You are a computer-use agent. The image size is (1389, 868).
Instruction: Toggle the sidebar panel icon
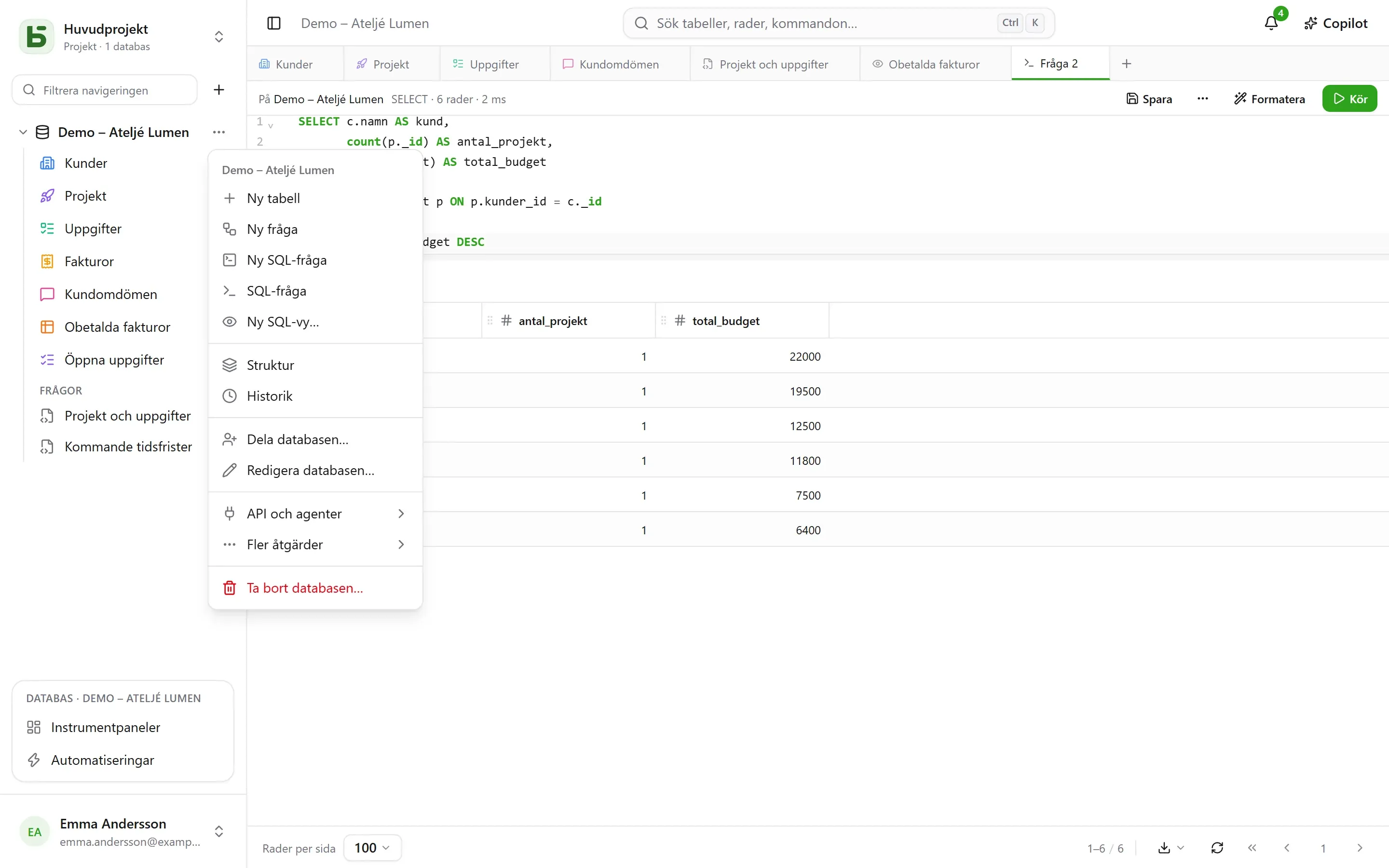(x=274, y=23)
